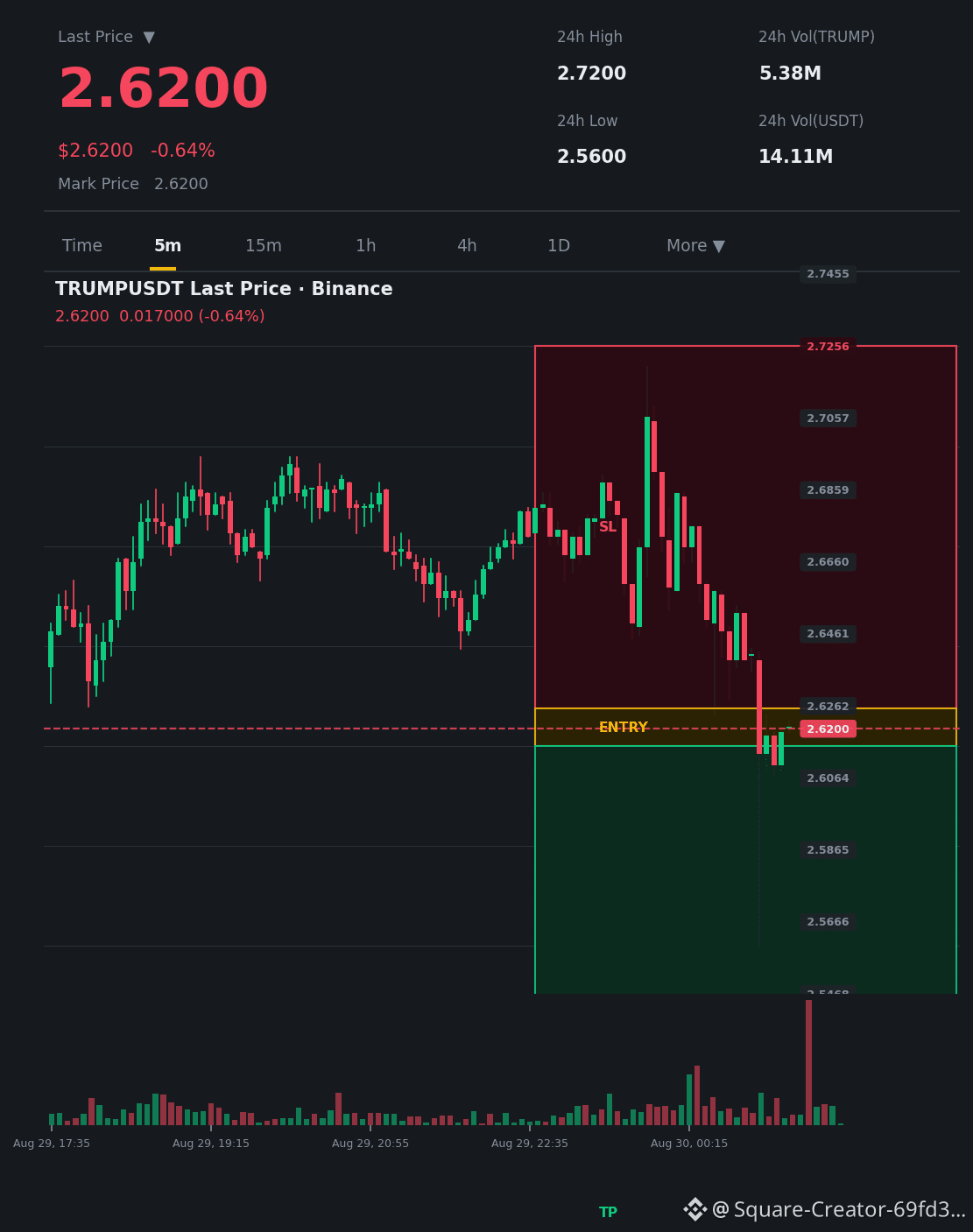Viewport: 973px width, 1232px height.
Task: Open the Last Price dropdown arrow
Action: (149, 38)
